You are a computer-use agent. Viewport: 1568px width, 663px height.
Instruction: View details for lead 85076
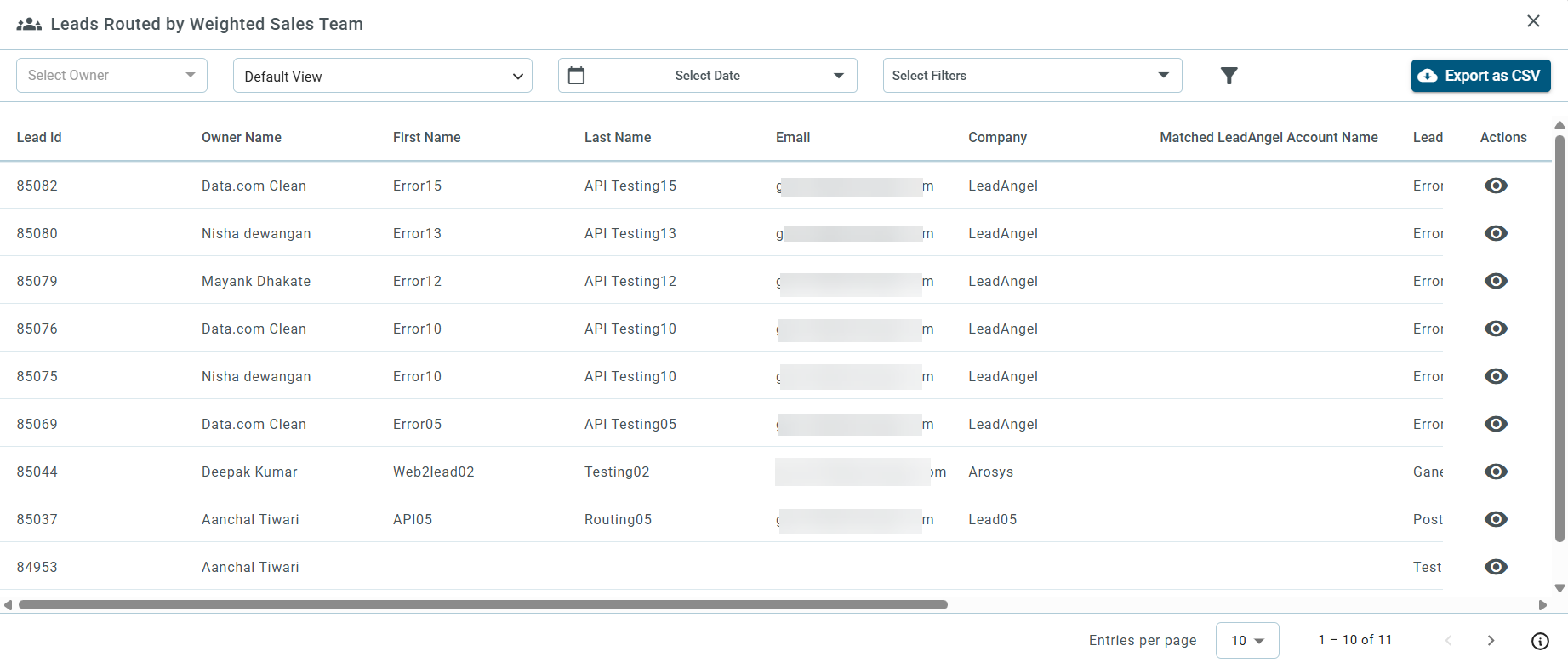(x=1496, y=329)
